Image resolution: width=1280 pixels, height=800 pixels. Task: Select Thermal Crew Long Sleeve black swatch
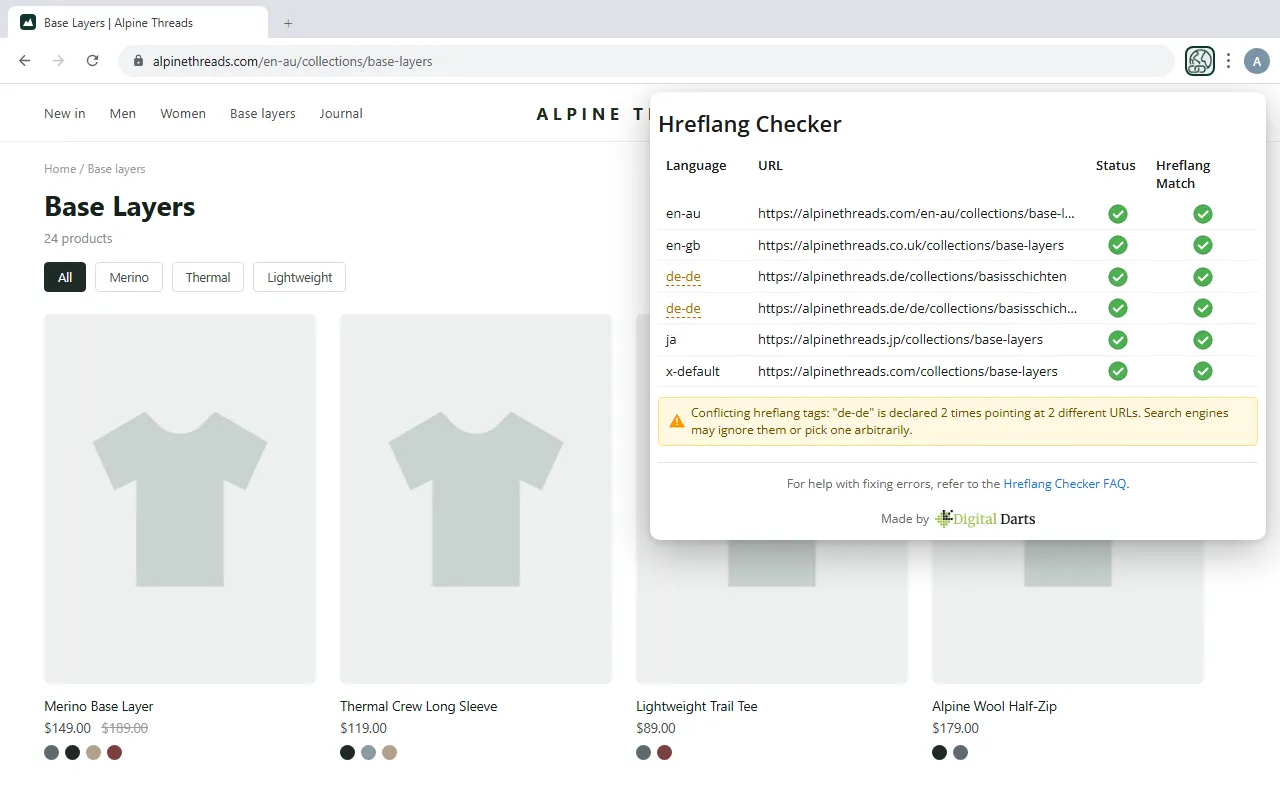[347, 752]
